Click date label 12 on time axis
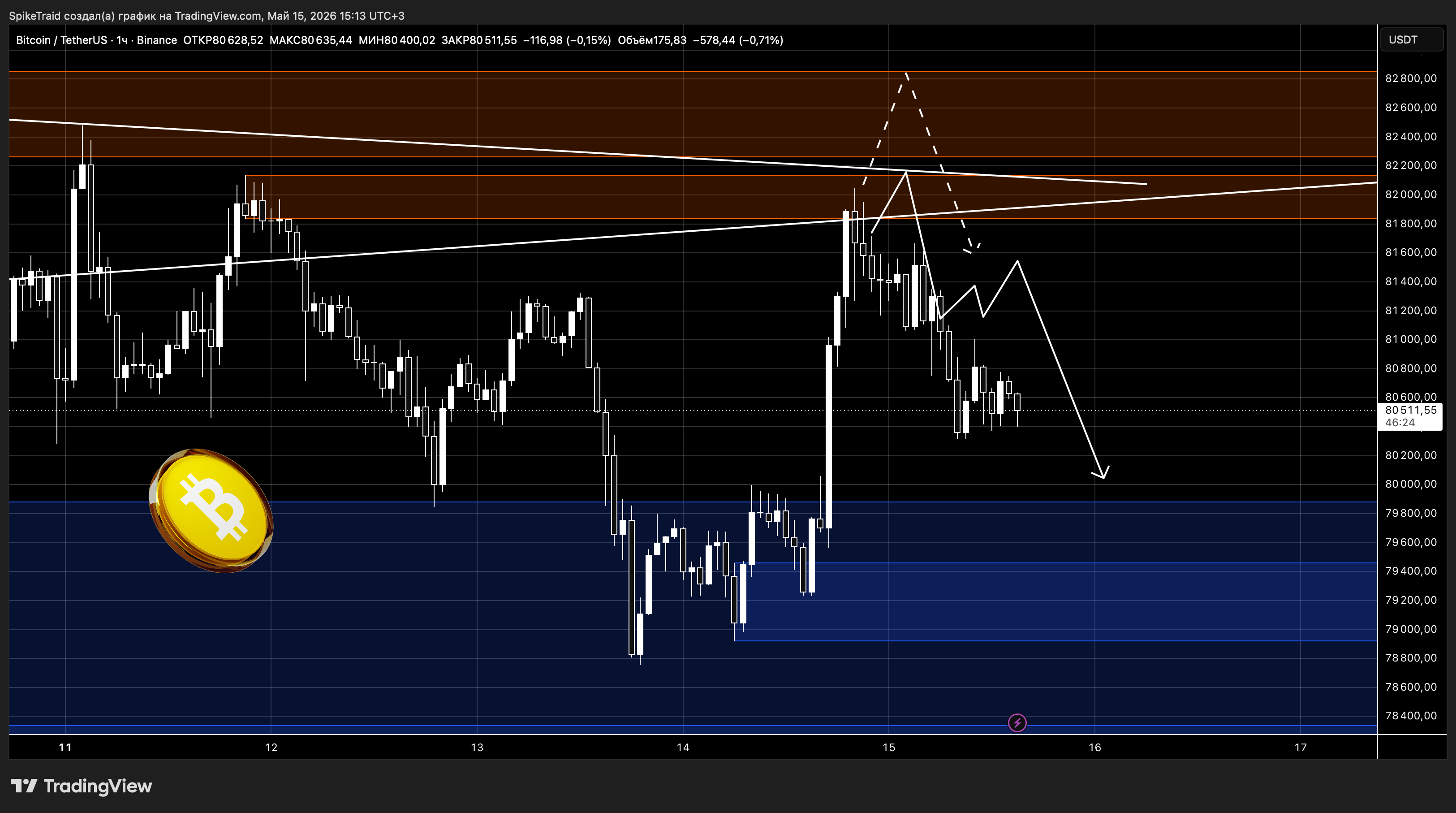 click(271, 748)
